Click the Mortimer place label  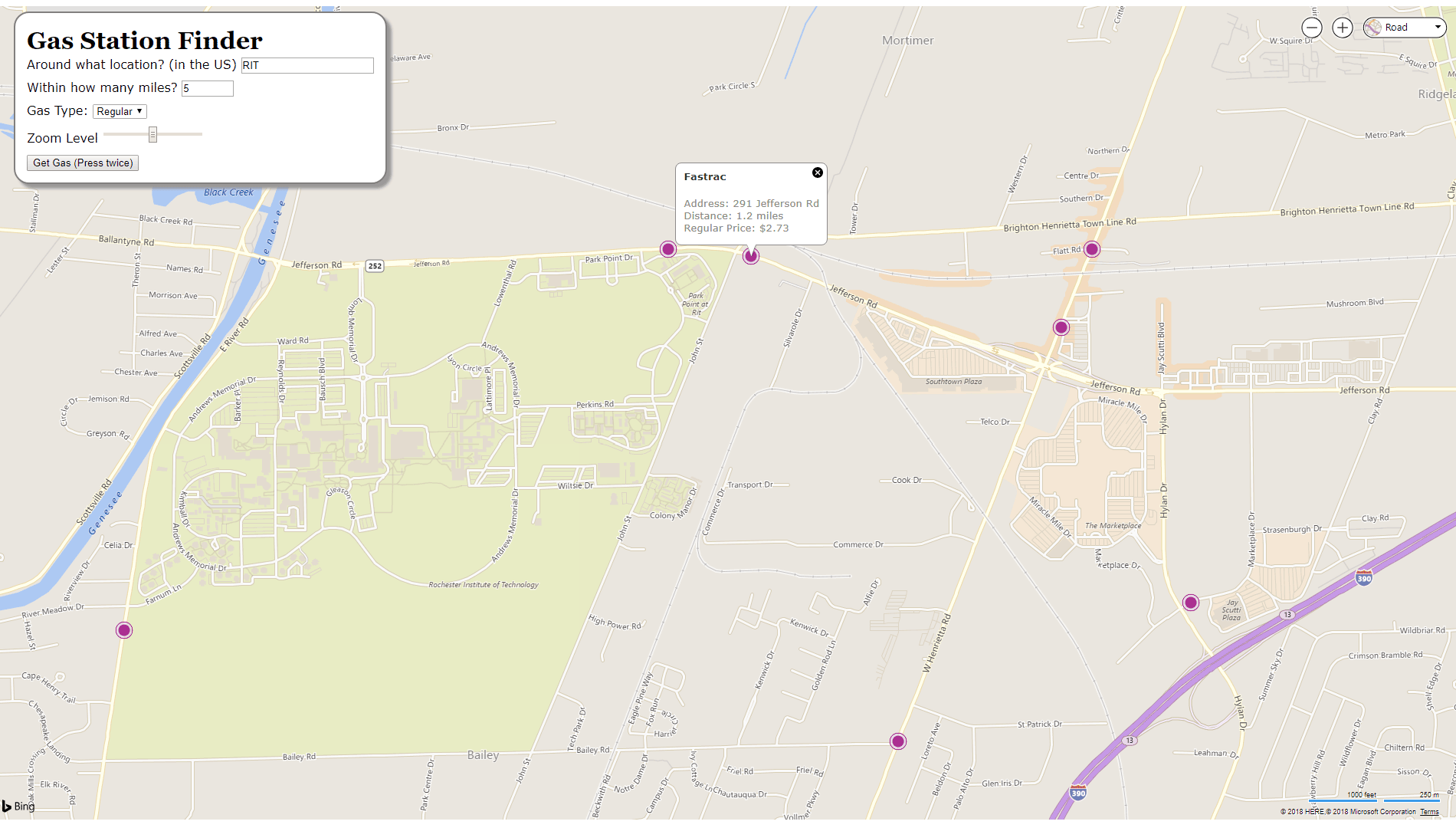(908, 41)
